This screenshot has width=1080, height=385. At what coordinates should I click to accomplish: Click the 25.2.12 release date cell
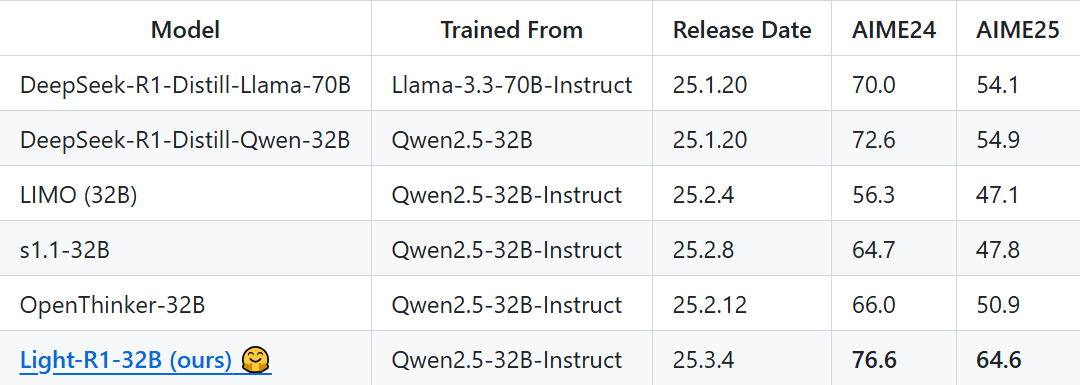tap(709, 304)
